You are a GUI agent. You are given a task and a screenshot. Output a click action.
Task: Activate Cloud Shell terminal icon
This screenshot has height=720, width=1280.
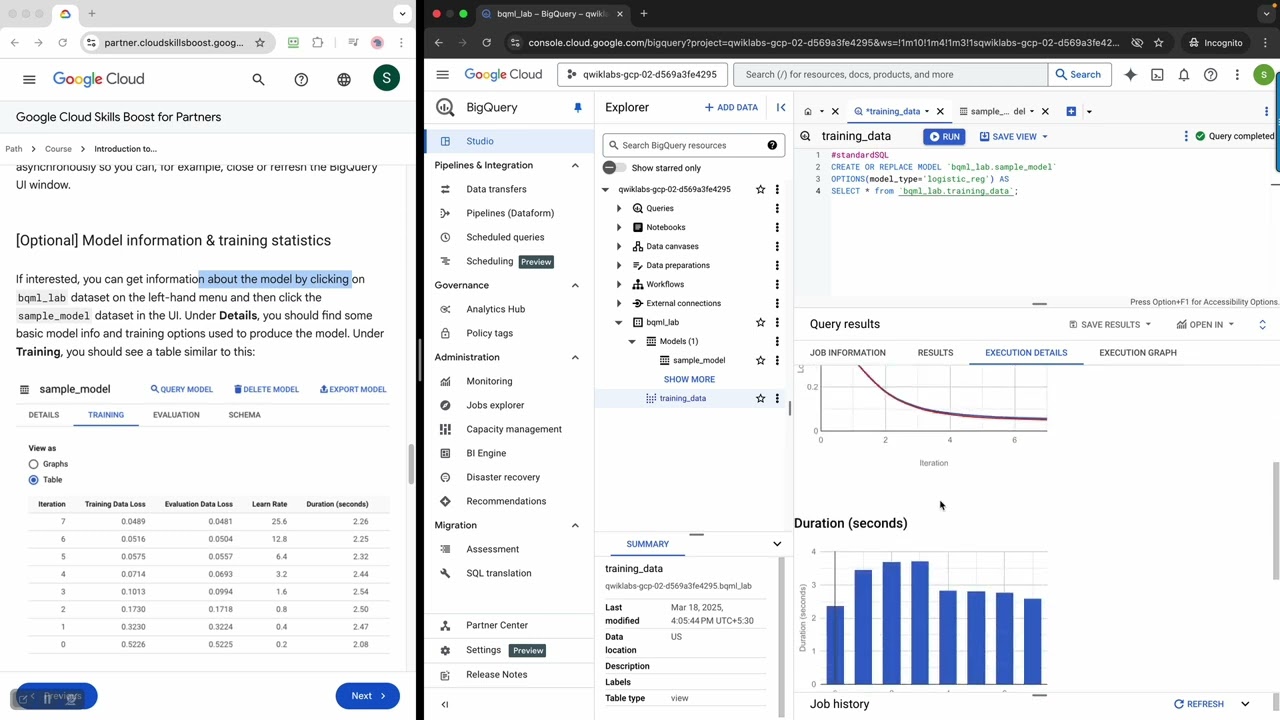[1157, 74]
